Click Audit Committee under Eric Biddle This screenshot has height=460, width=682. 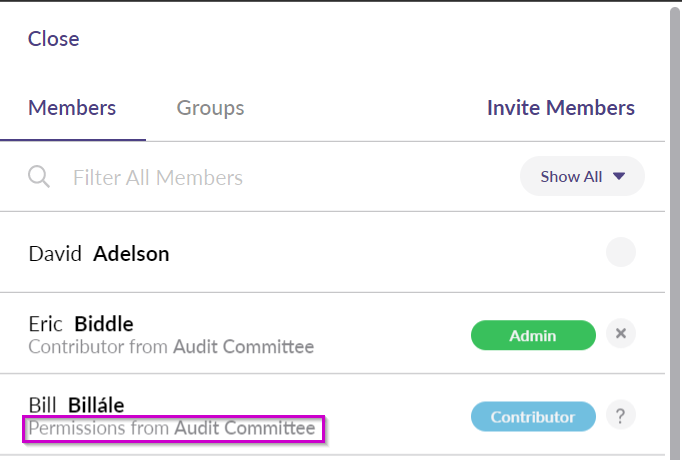244,347
